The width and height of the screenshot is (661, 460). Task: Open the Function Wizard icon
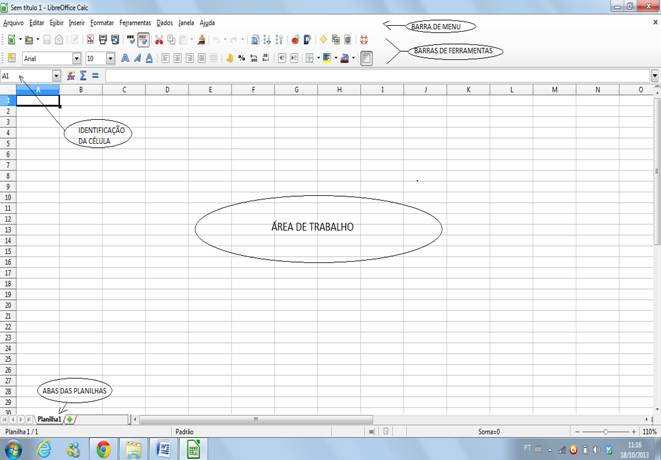[x=71, y=76]
